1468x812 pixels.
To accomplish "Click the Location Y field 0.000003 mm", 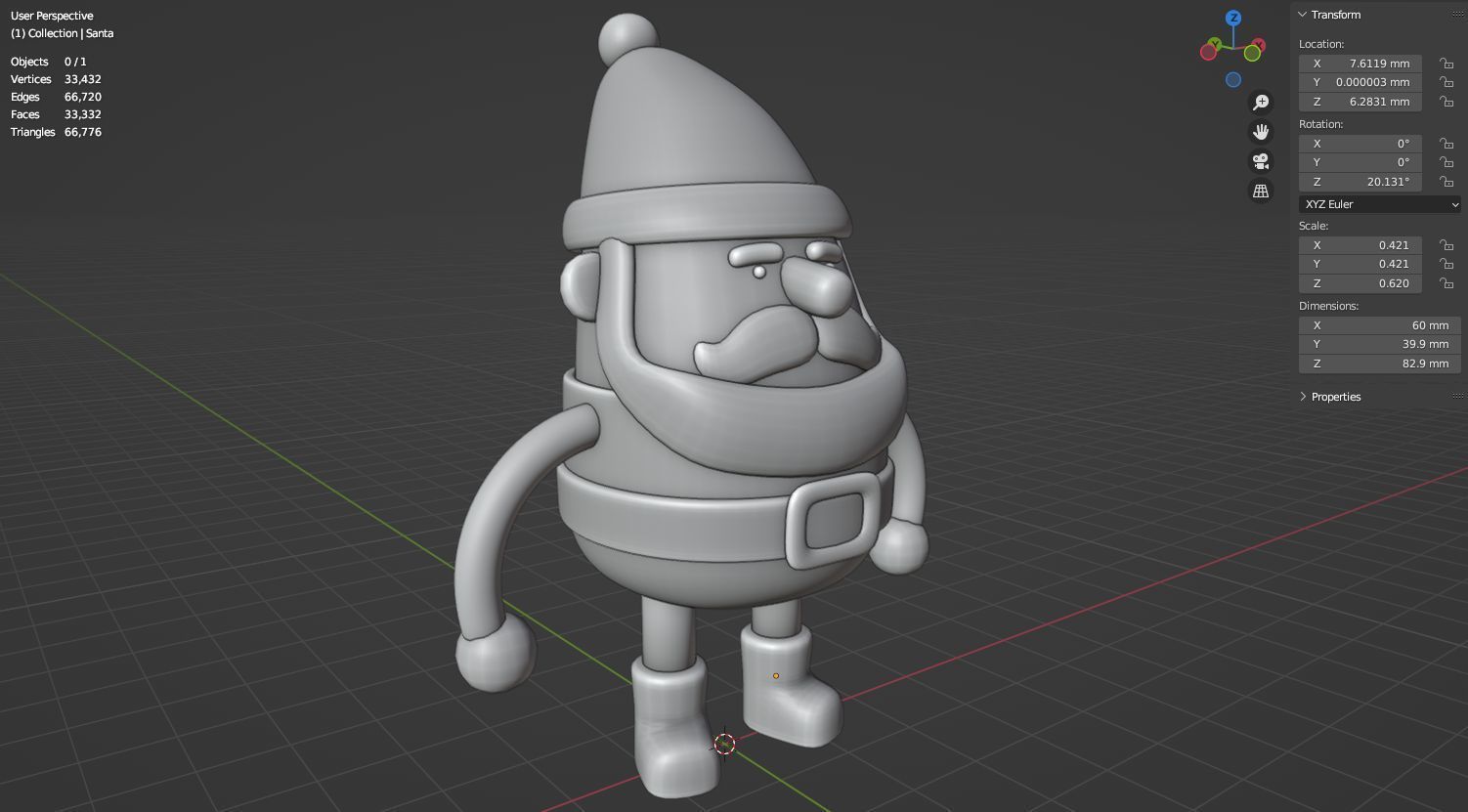I will click(1360, 82).
